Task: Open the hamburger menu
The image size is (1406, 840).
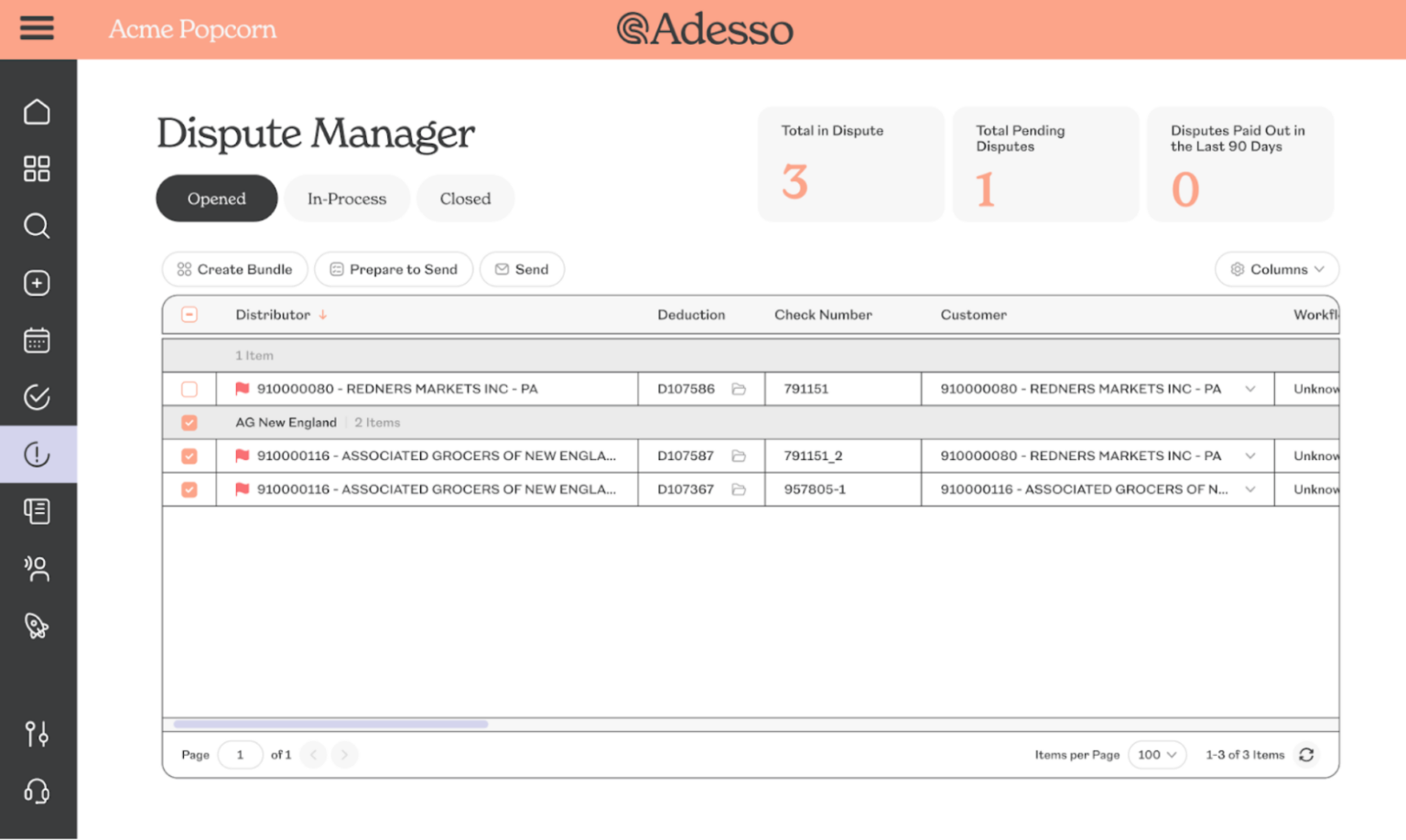Action: 37,28
